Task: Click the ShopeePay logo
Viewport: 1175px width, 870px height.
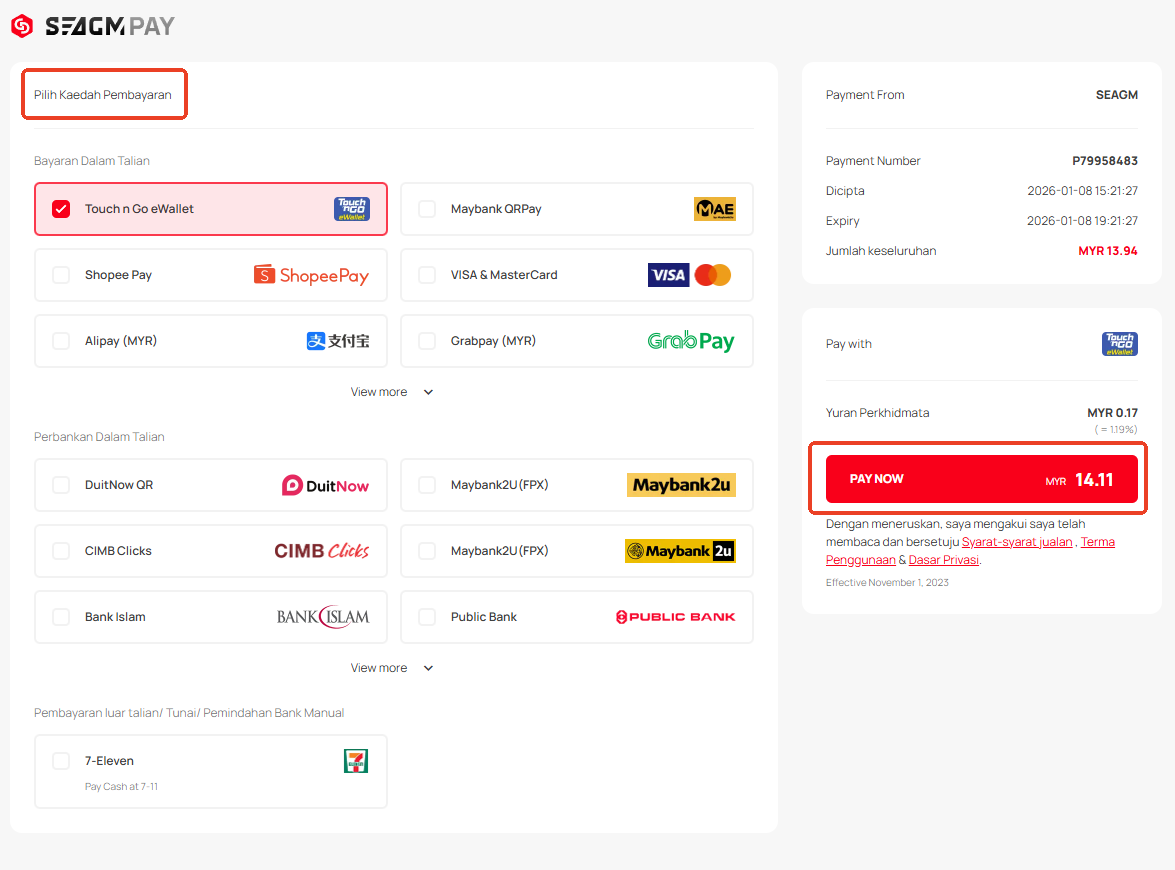Action: pos(311,275)
